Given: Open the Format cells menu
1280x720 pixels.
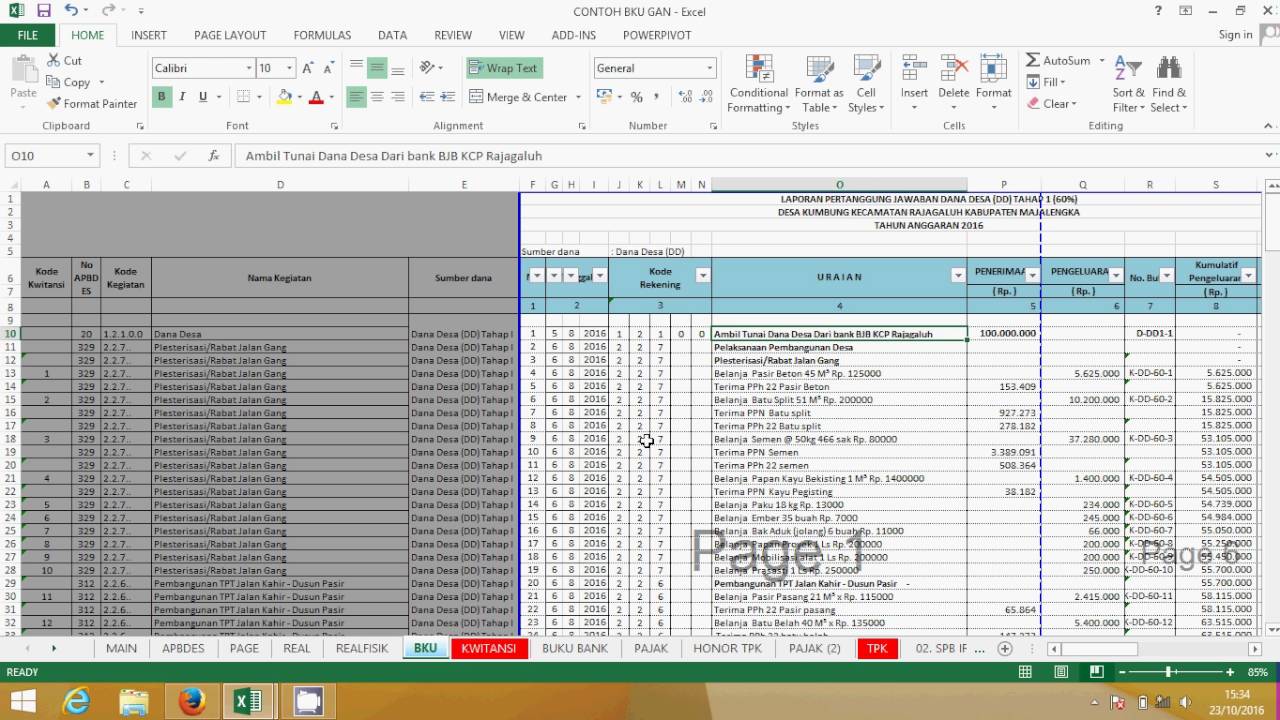Looking at the screenshot, I should [993, 82].
